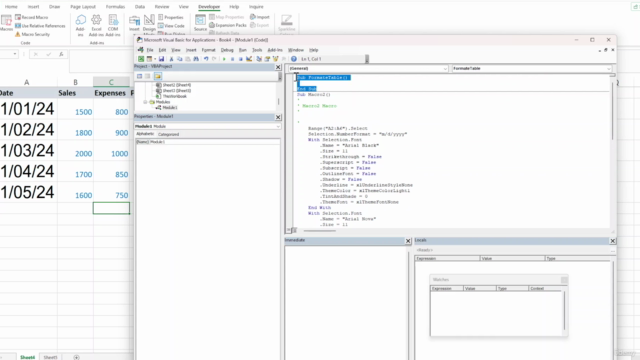Switch to the Alphabetic properties tab
Viewport: 640px width, 360px height.
[x=145, y=134]
